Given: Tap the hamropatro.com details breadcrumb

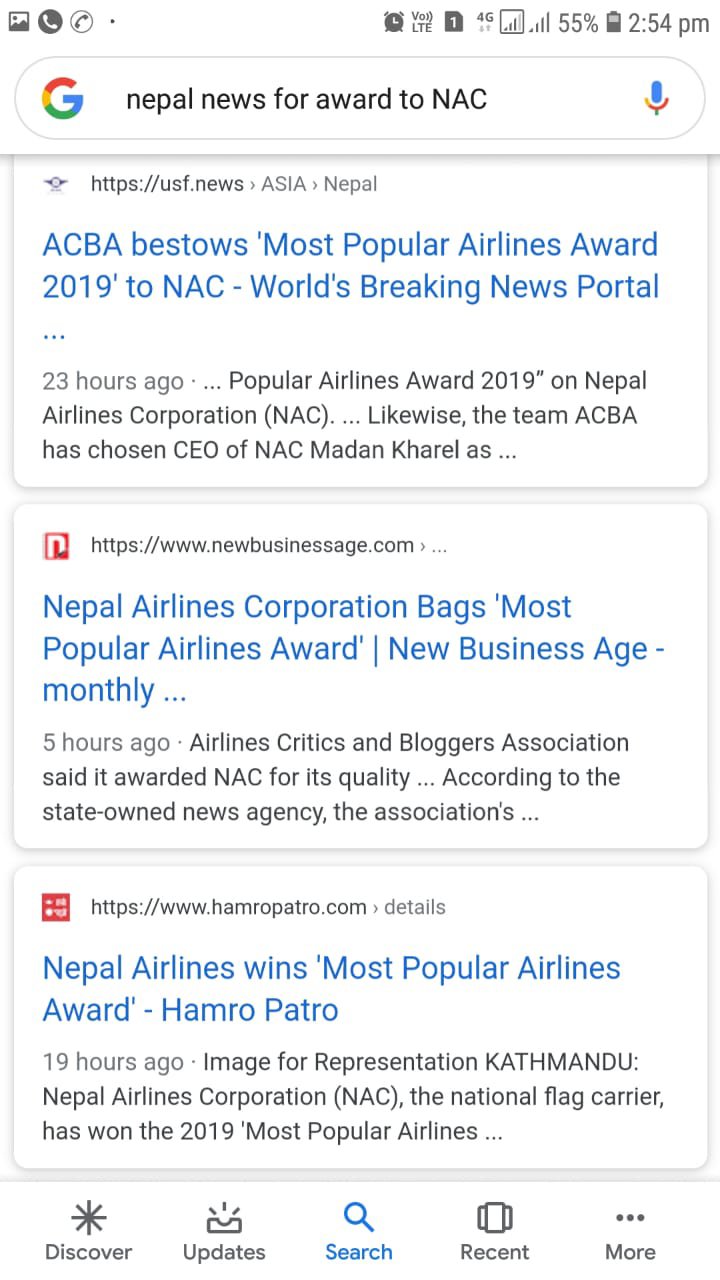Looking at the screenshot, I should pos(268,907).
